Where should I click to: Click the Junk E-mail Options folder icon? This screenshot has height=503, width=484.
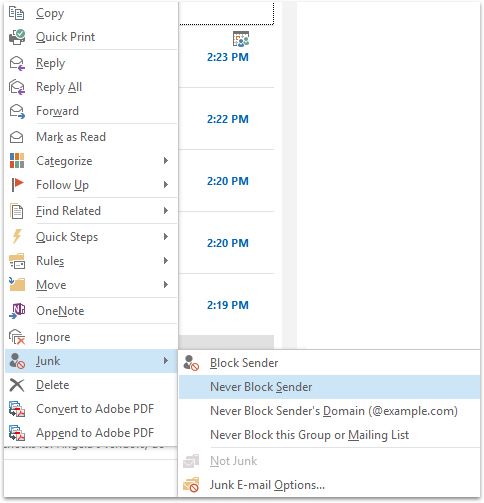(191, 485)
